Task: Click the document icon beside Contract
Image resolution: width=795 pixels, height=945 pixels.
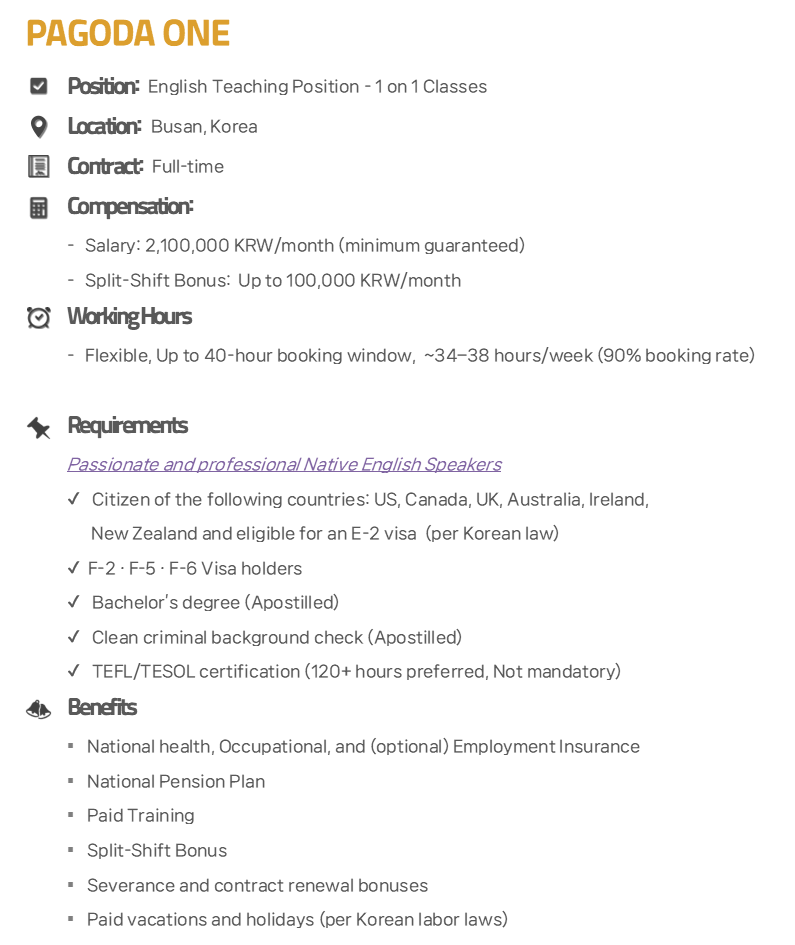Action: 39,166
